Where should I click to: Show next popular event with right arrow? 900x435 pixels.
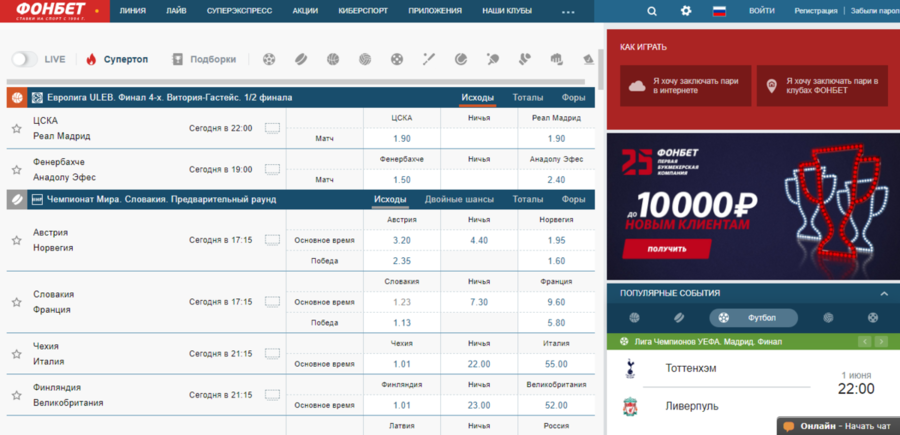[x=881, y=342]
